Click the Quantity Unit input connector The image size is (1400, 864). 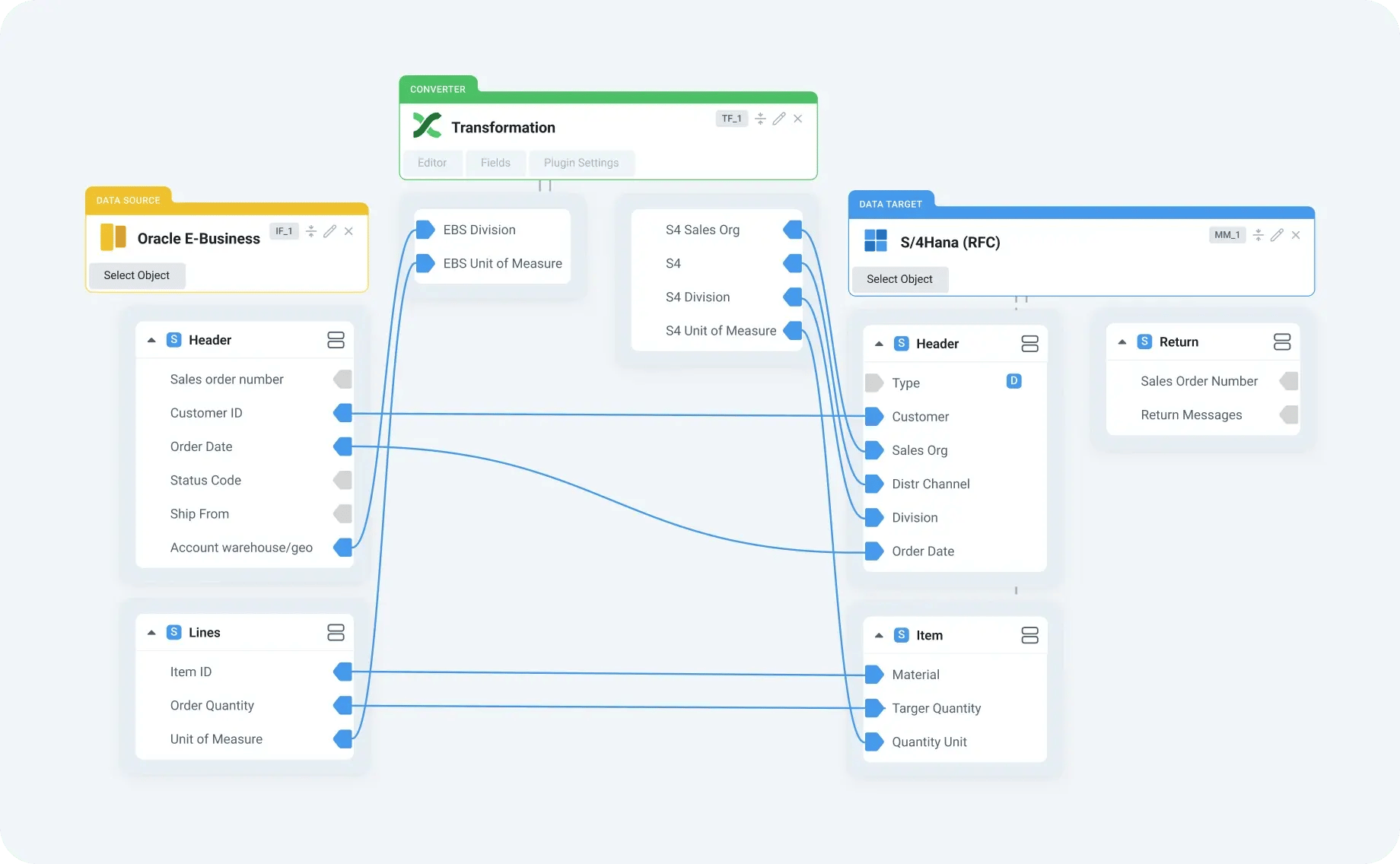click(x=873, y=742)
